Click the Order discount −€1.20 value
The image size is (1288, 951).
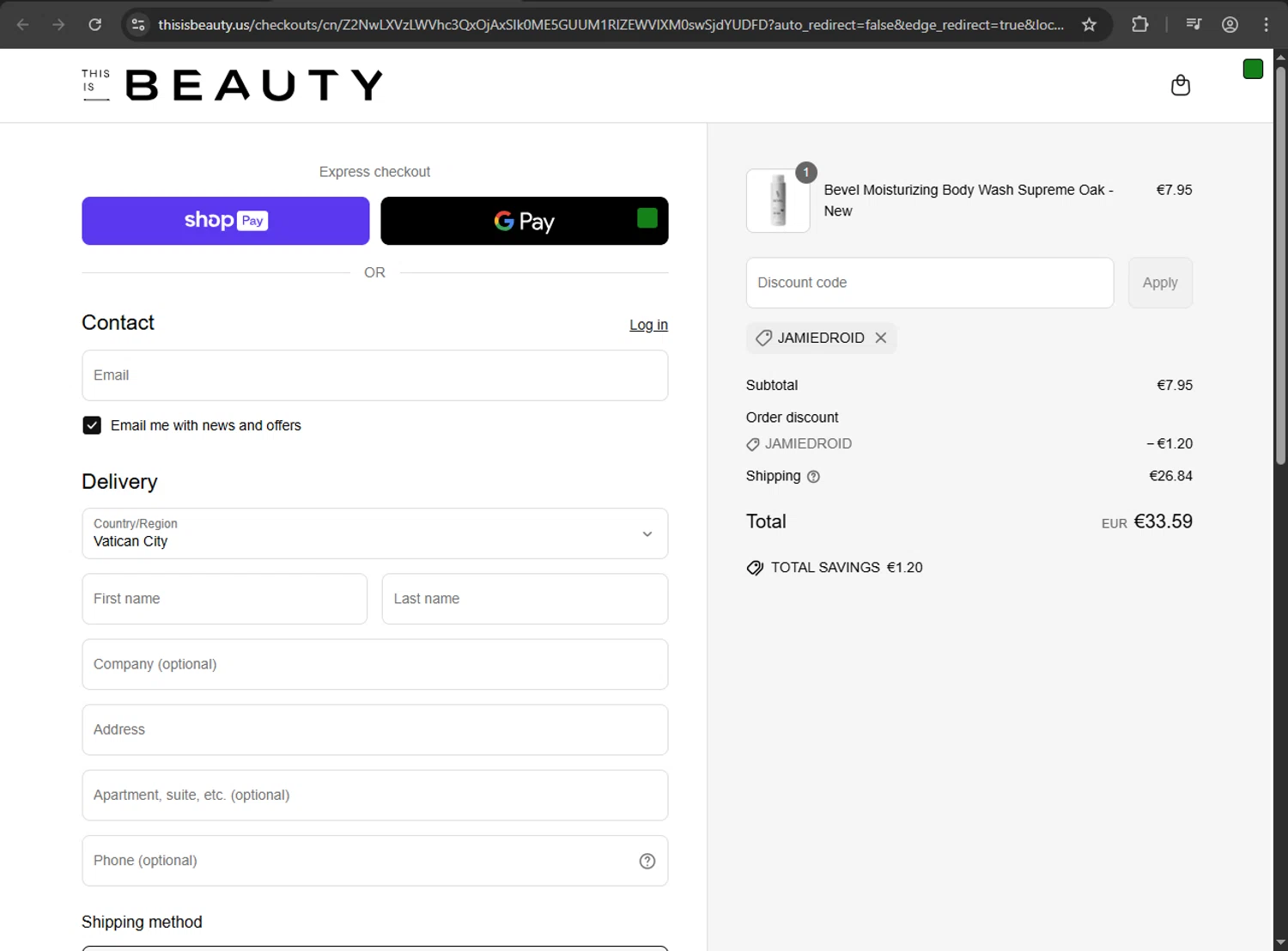[x=1170, y=443]
